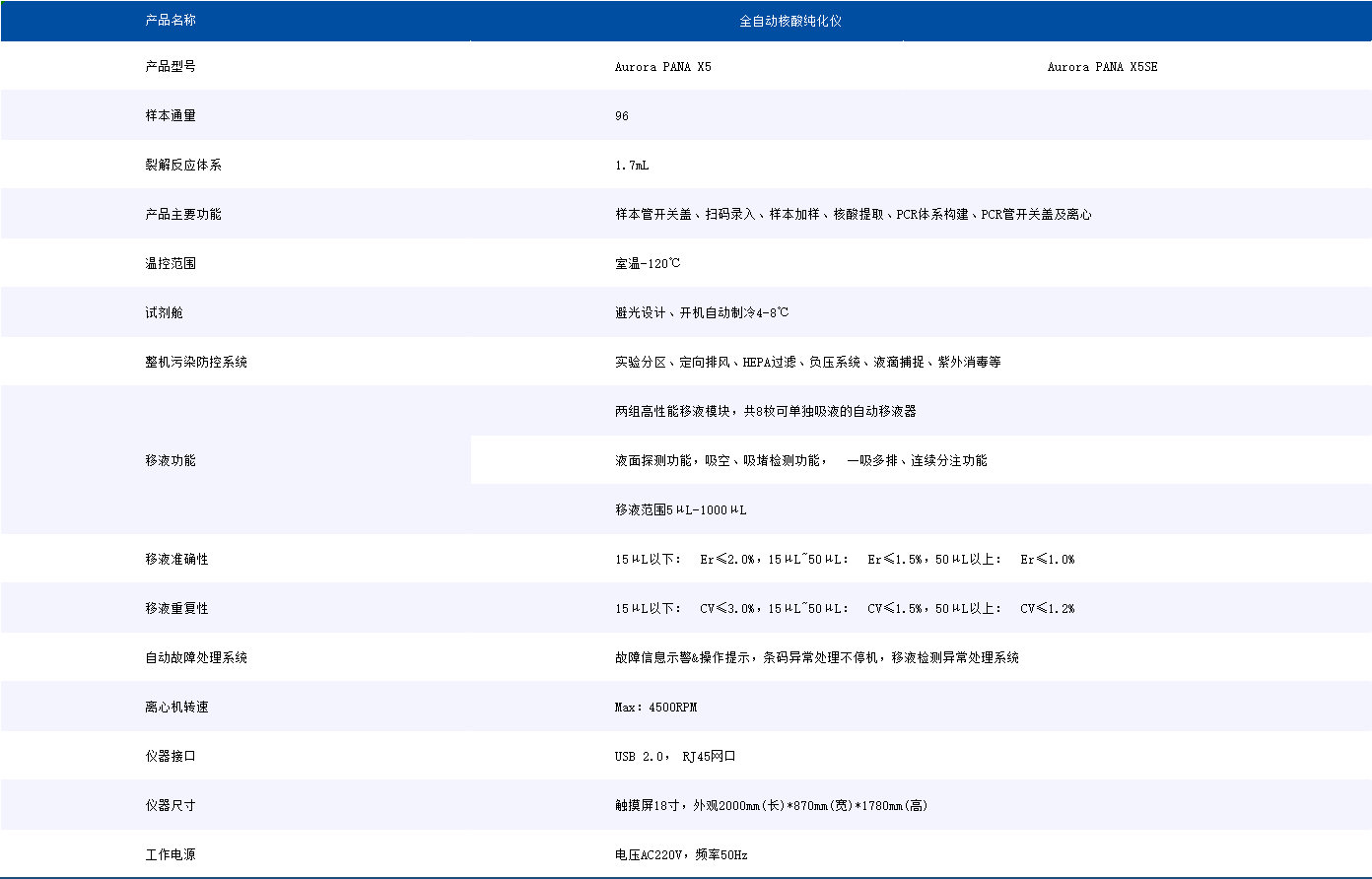Click the 室温-120℃ temperature range value
Screen dimensions: 1372x879
648,264
